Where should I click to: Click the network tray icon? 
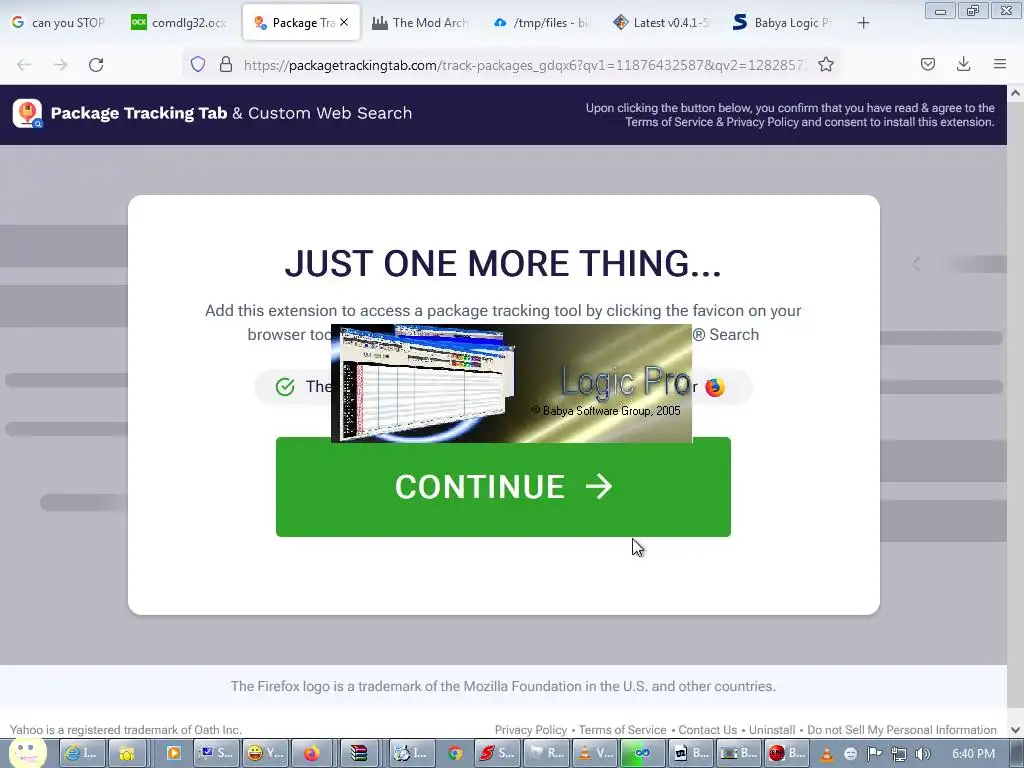(x=899, y=754)
